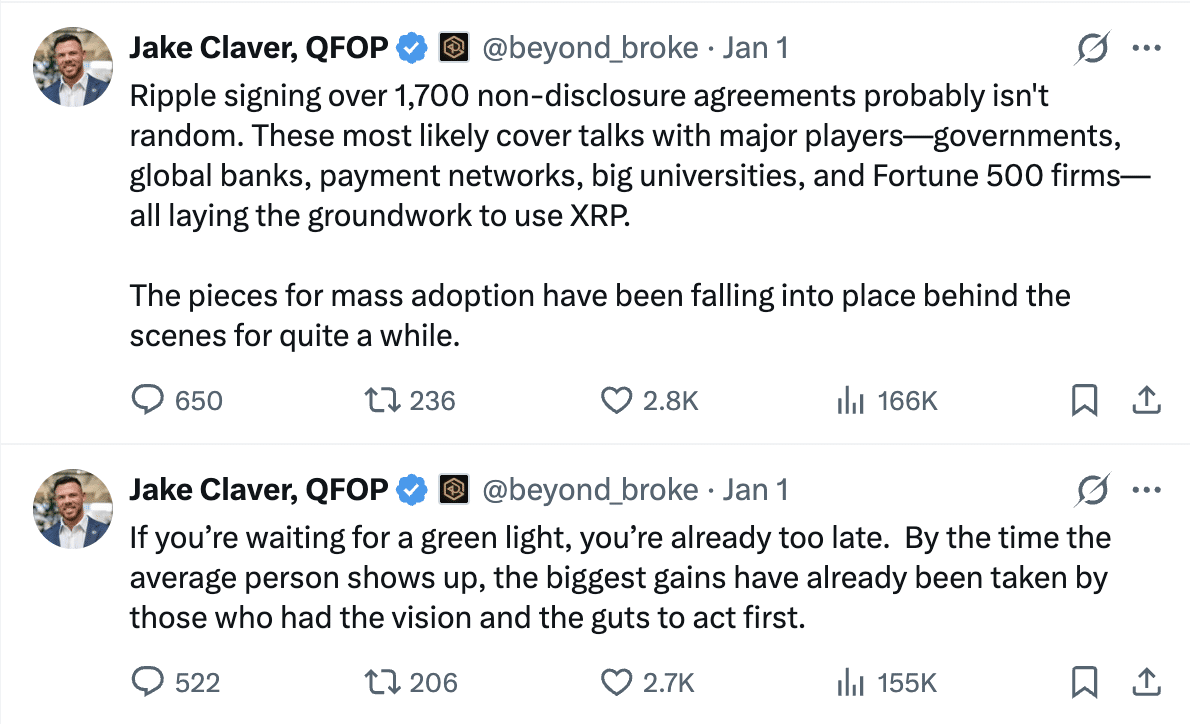Repost the green light tweet
The image size is (1190, 724).
point(382,682)
